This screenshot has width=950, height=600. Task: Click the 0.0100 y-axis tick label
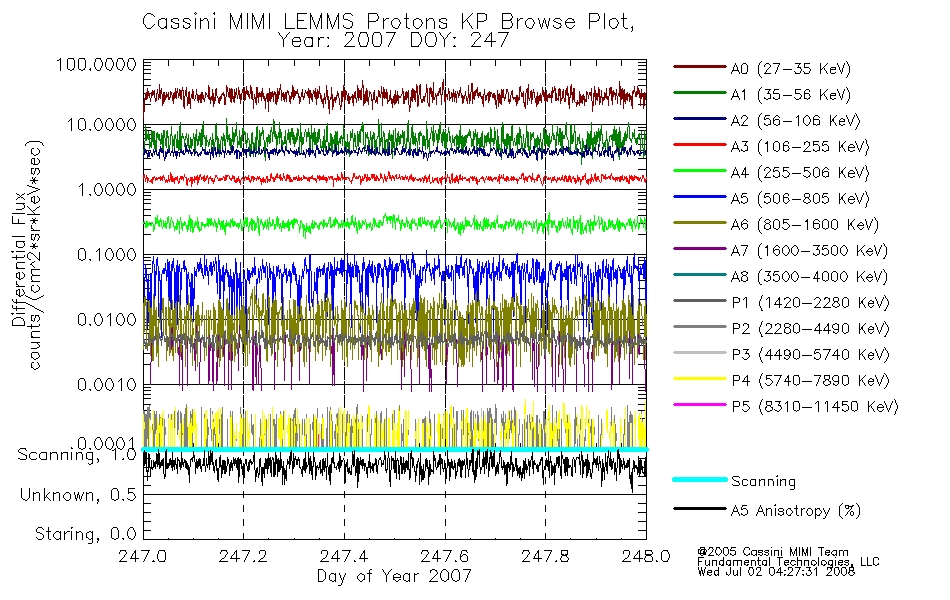[107, 320]
